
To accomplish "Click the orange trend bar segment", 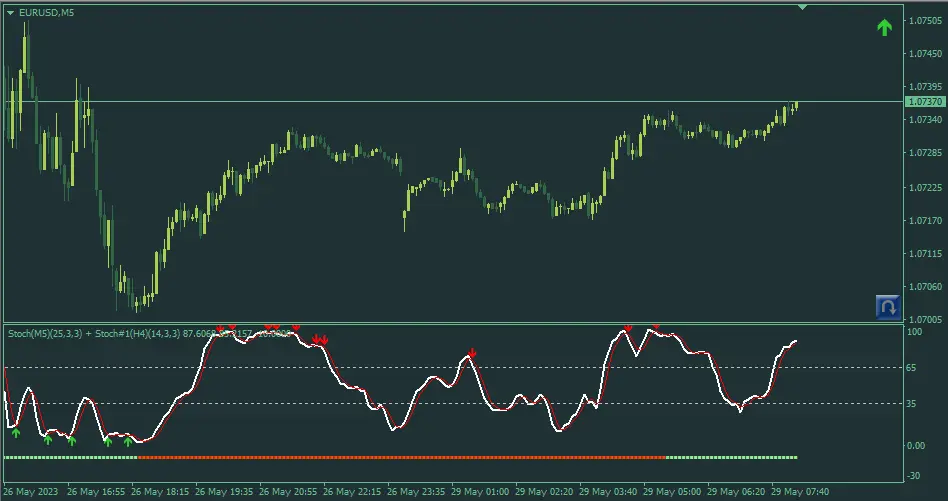I will [x=400, y=457].
